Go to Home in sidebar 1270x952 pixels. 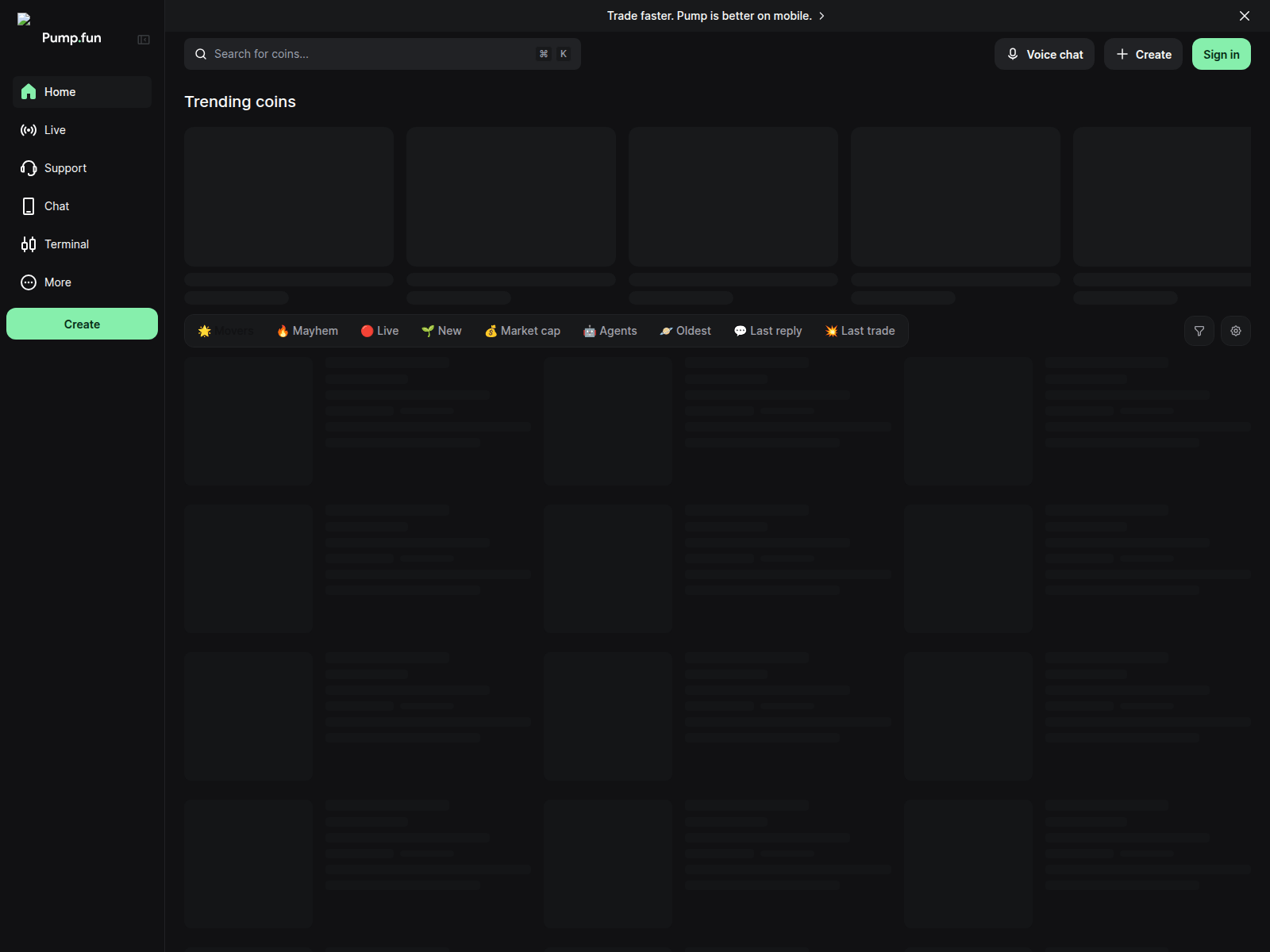tap(60, 92)
